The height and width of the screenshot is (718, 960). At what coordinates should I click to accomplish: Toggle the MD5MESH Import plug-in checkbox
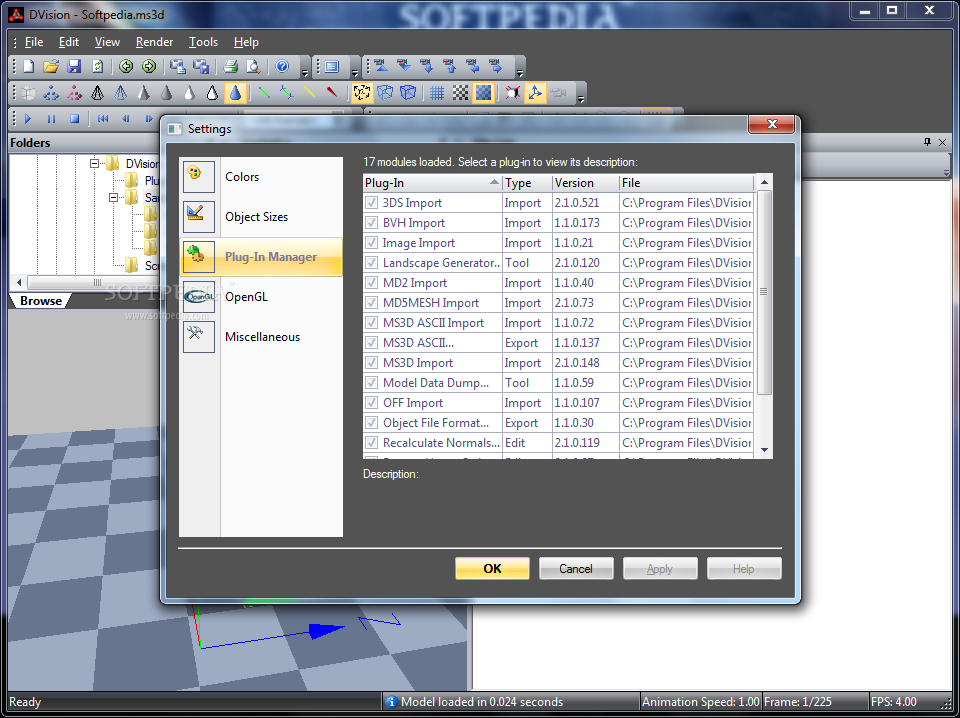[x=372, y=302]
